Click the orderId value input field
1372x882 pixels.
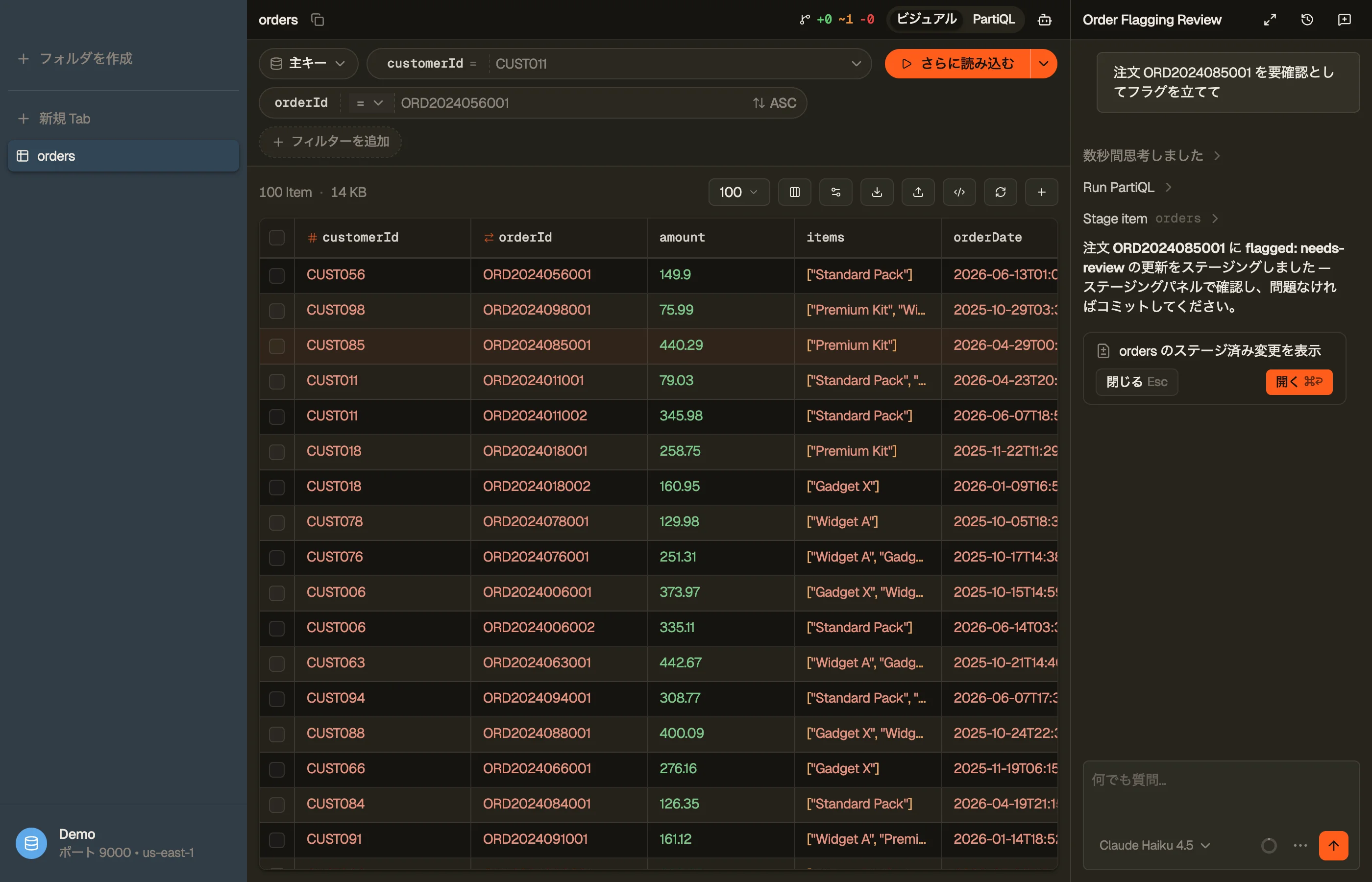tap(573, 103)
